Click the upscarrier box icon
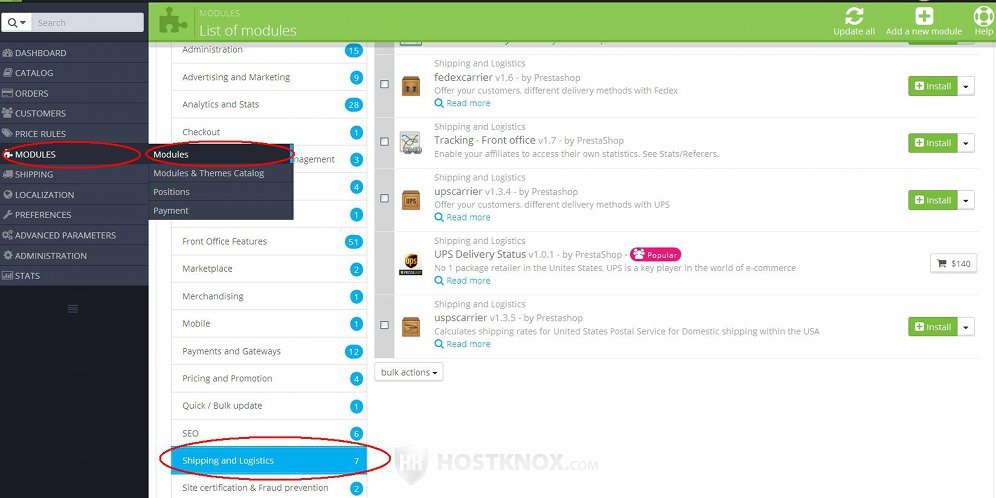Viewport: 996px width, 498px height. coord(411,200)
